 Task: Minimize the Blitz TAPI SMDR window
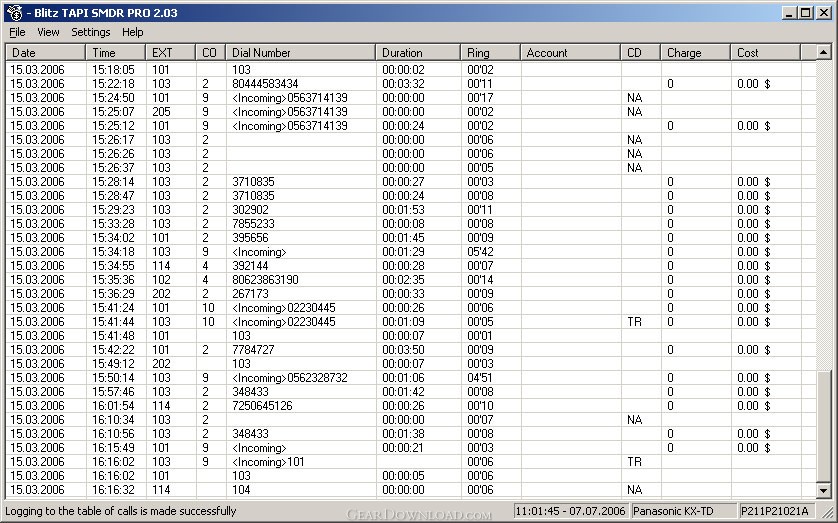click(x=789, y=13)
